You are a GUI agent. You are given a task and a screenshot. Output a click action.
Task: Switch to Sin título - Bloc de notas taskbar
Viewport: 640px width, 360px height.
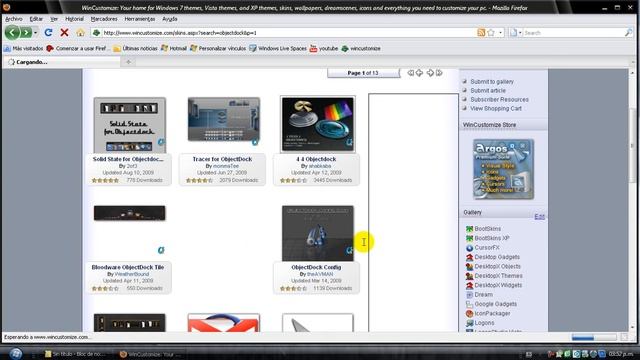coord(75,354)
